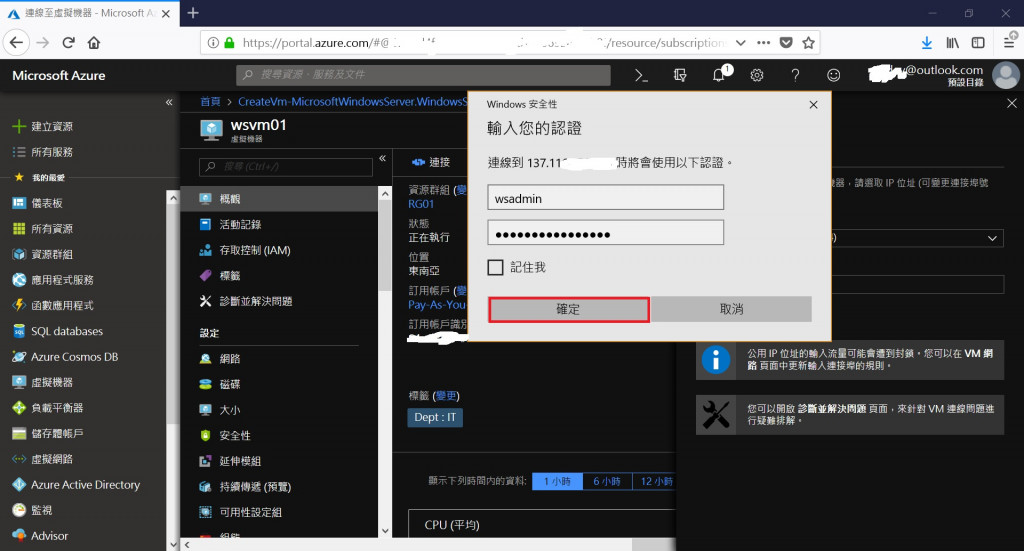Image resolution: width=1024 pixels, height=551 pixels.
Task: Open the dropdown in the connect panel
Action: pos(992,238)
